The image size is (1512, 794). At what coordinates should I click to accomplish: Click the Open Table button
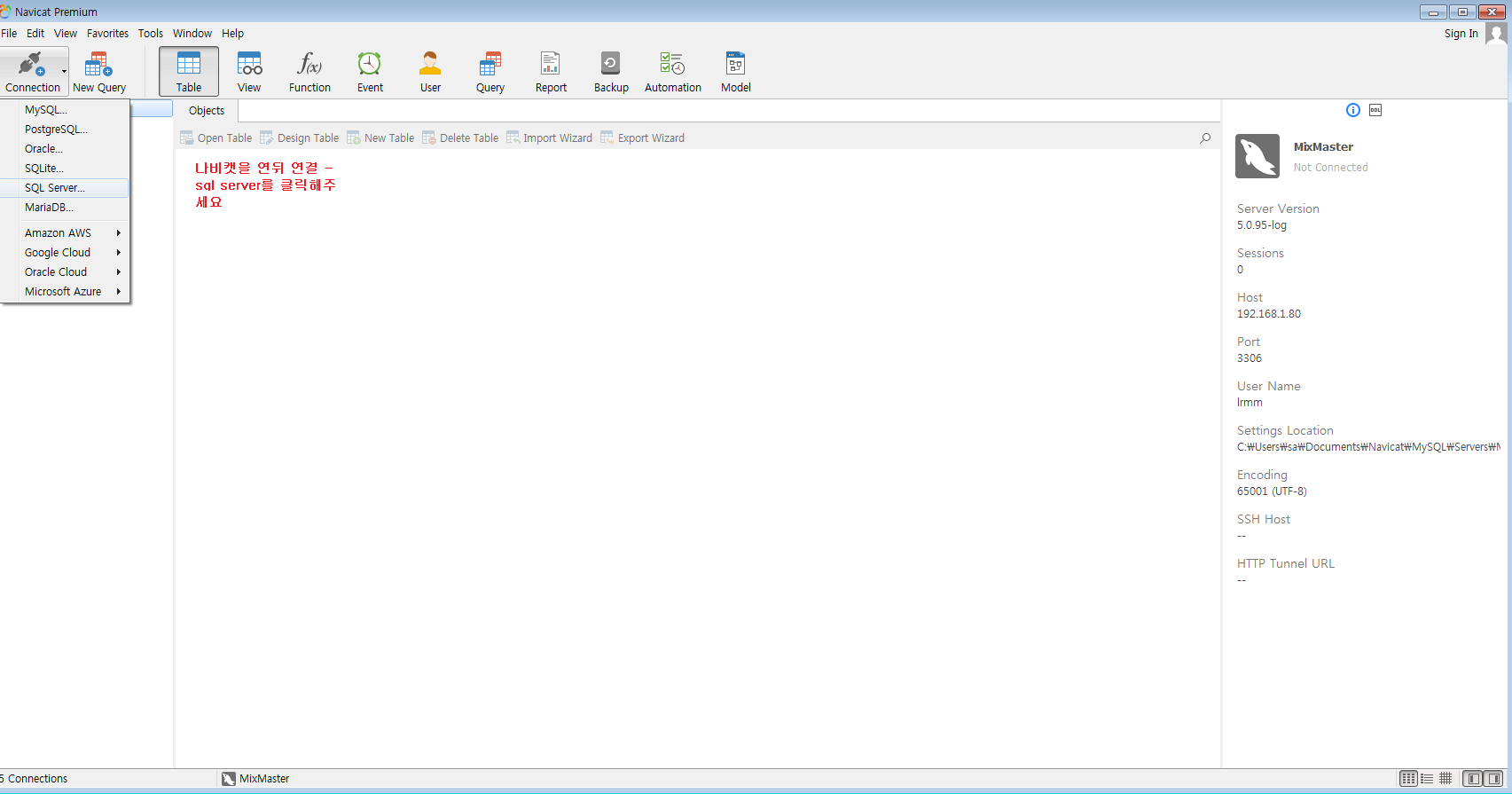(216, 138)
